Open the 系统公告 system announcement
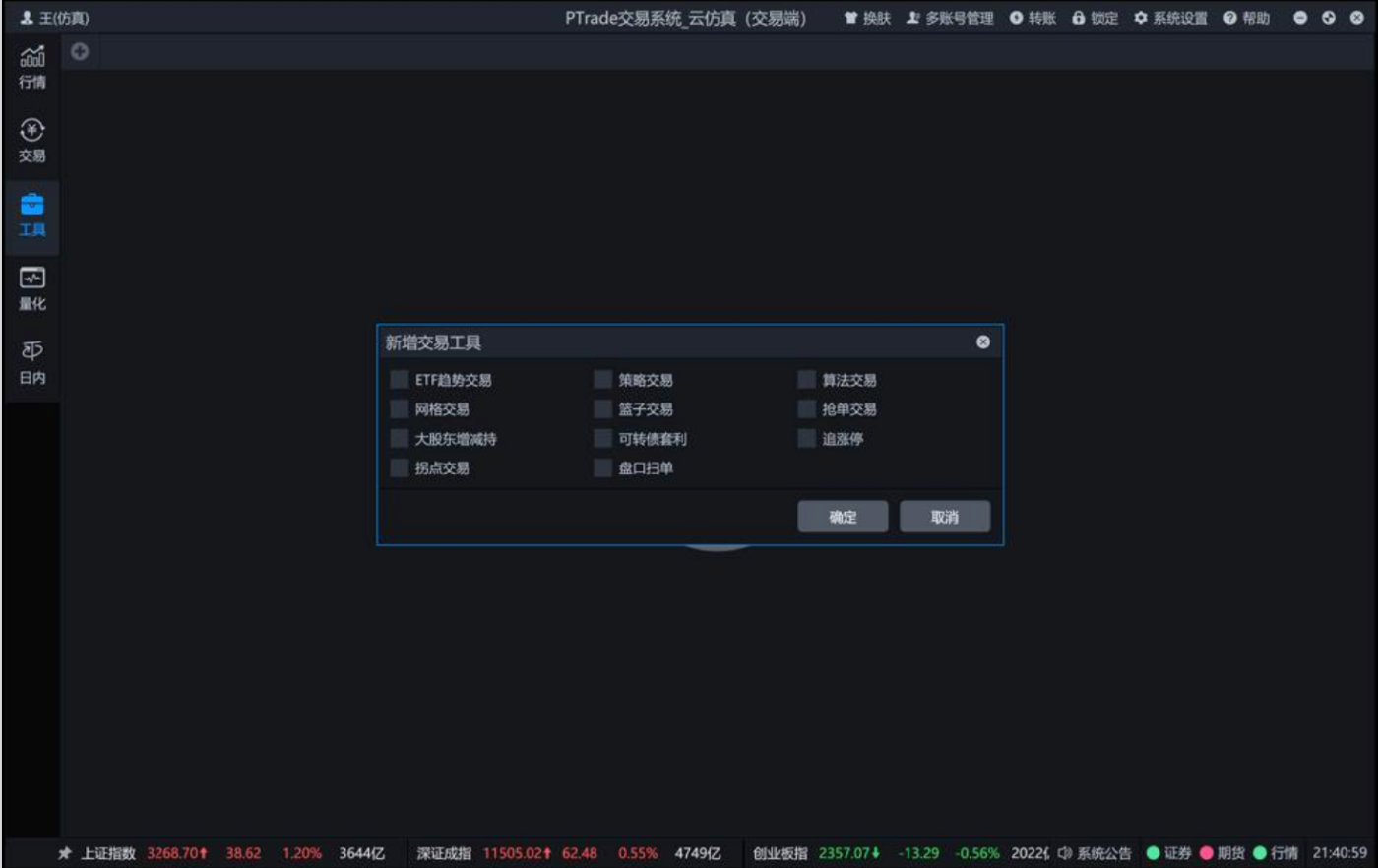The width and height of the screenshot is (1378, 868). (x=1095, y=853)
